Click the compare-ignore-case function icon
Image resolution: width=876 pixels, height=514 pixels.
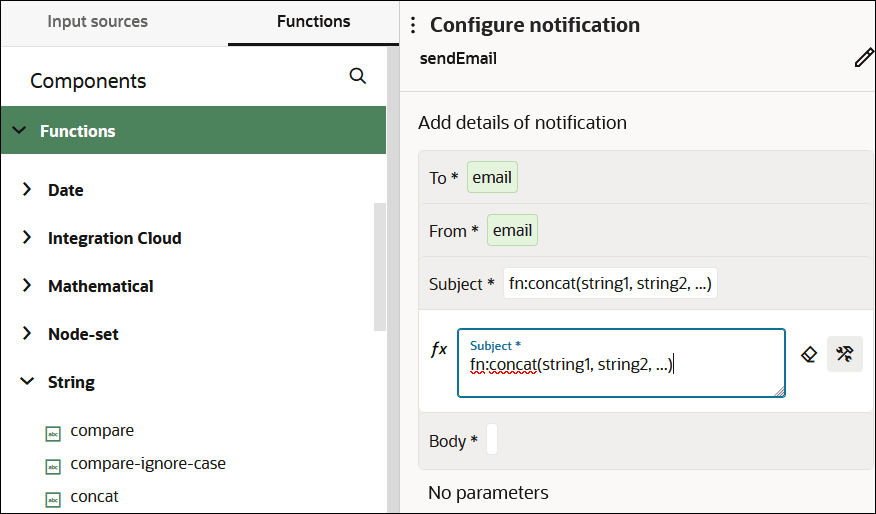53,466
